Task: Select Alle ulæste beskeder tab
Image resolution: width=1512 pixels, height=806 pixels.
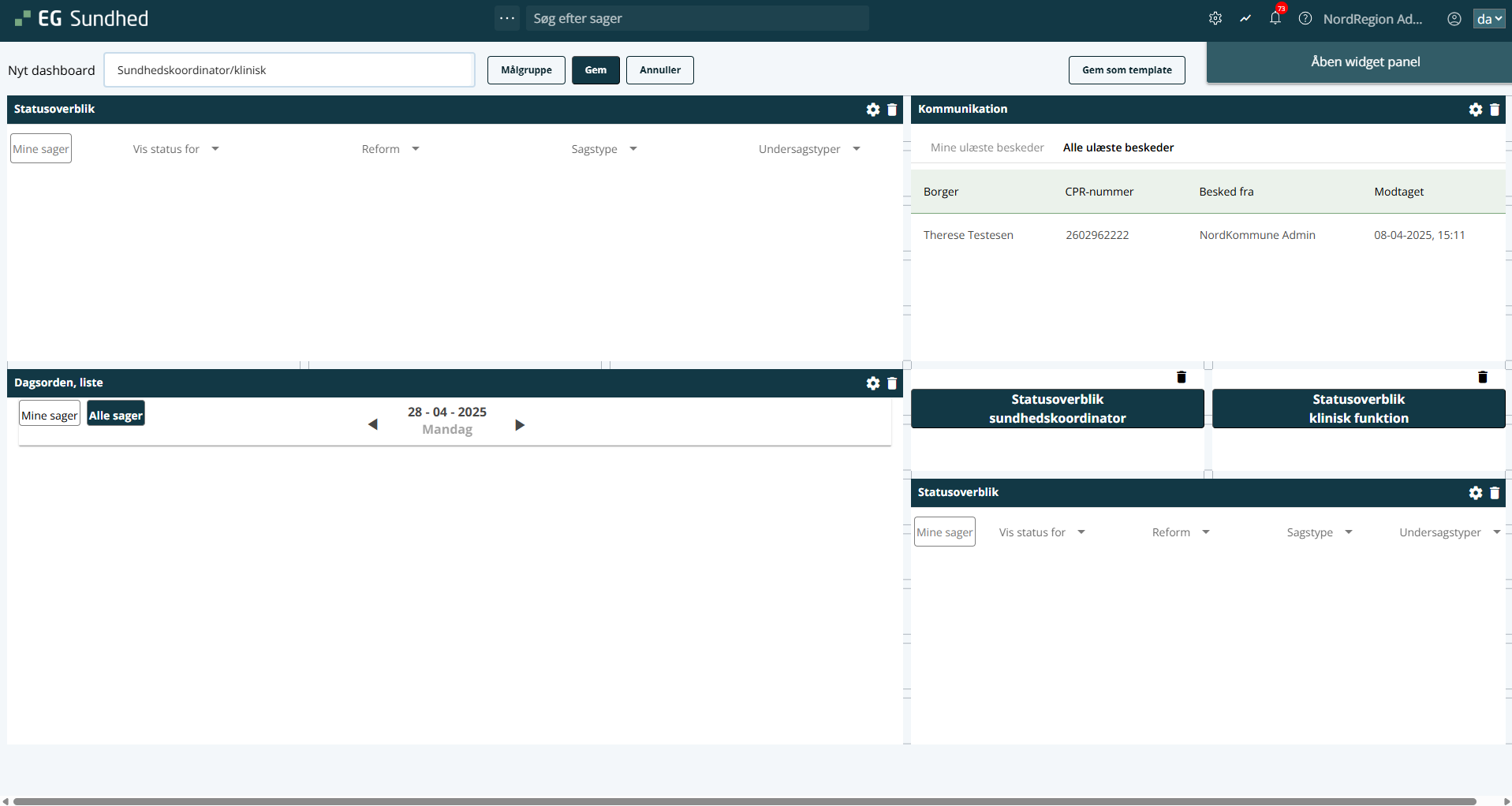Action: point(1118,147)
